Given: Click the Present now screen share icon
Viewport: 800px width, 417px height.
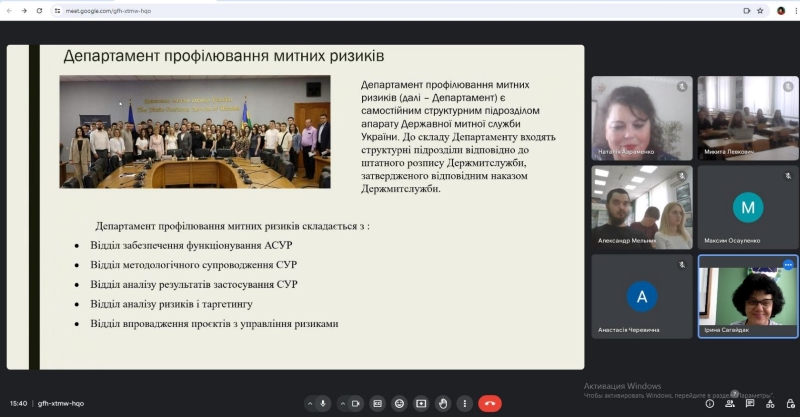Looking at the screenshot, I should [421, 404].
